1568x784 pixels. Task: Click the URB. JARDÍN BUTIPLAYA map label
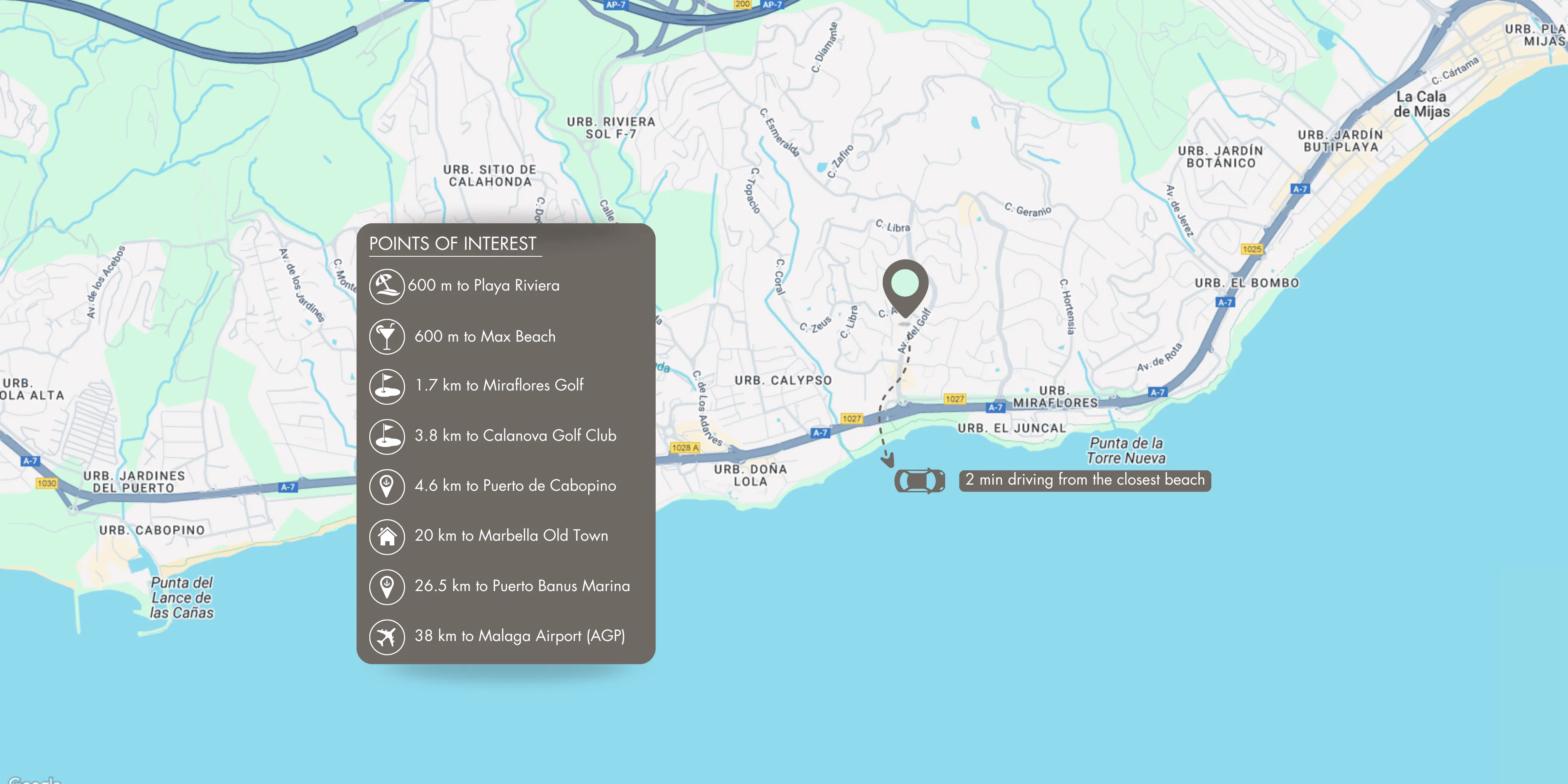tap(1340, 141)
